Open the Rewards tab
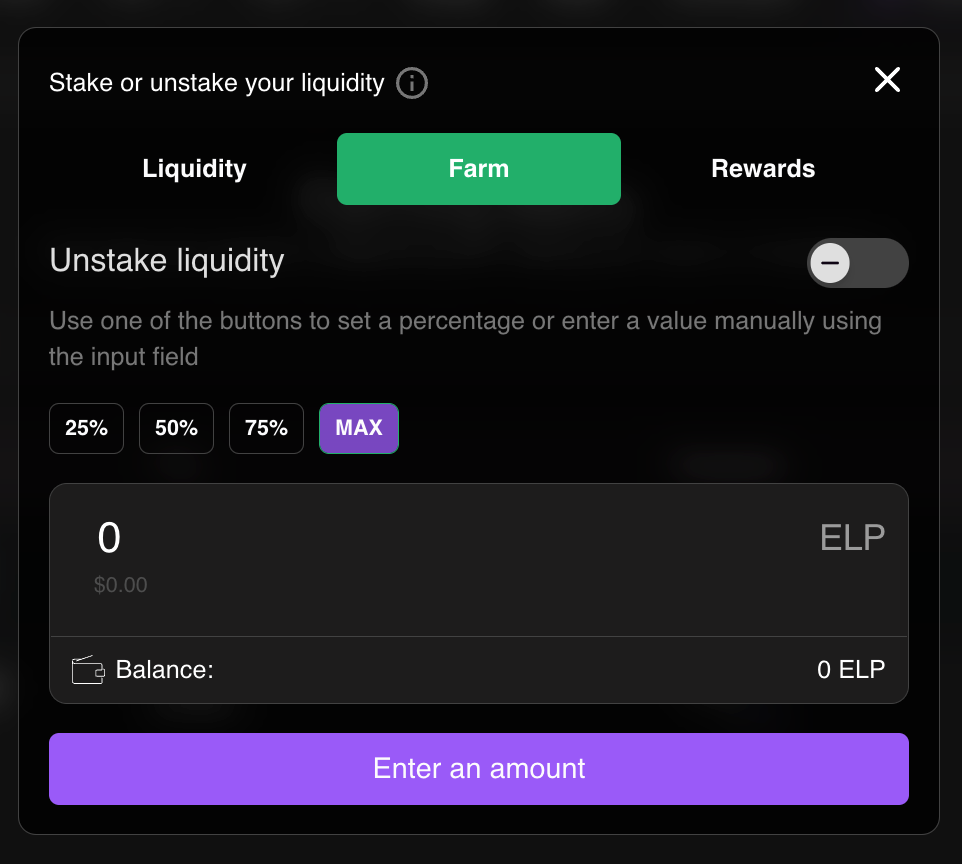This screenshot has height=864, width=962. (x=763, y=169)
